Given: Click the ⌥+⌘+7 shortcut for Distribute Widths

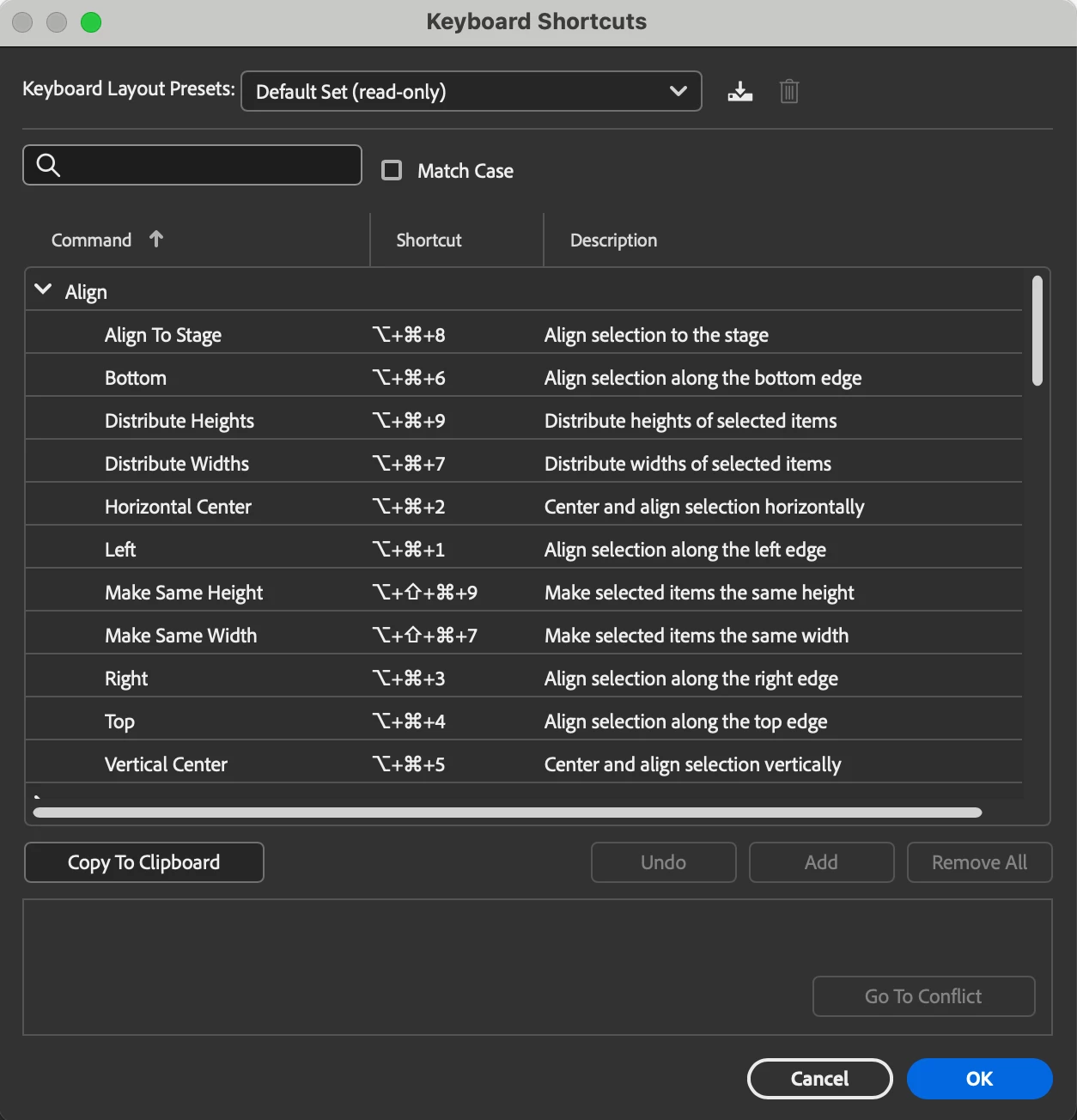Looking at the screenshot, I should point(409,464).
